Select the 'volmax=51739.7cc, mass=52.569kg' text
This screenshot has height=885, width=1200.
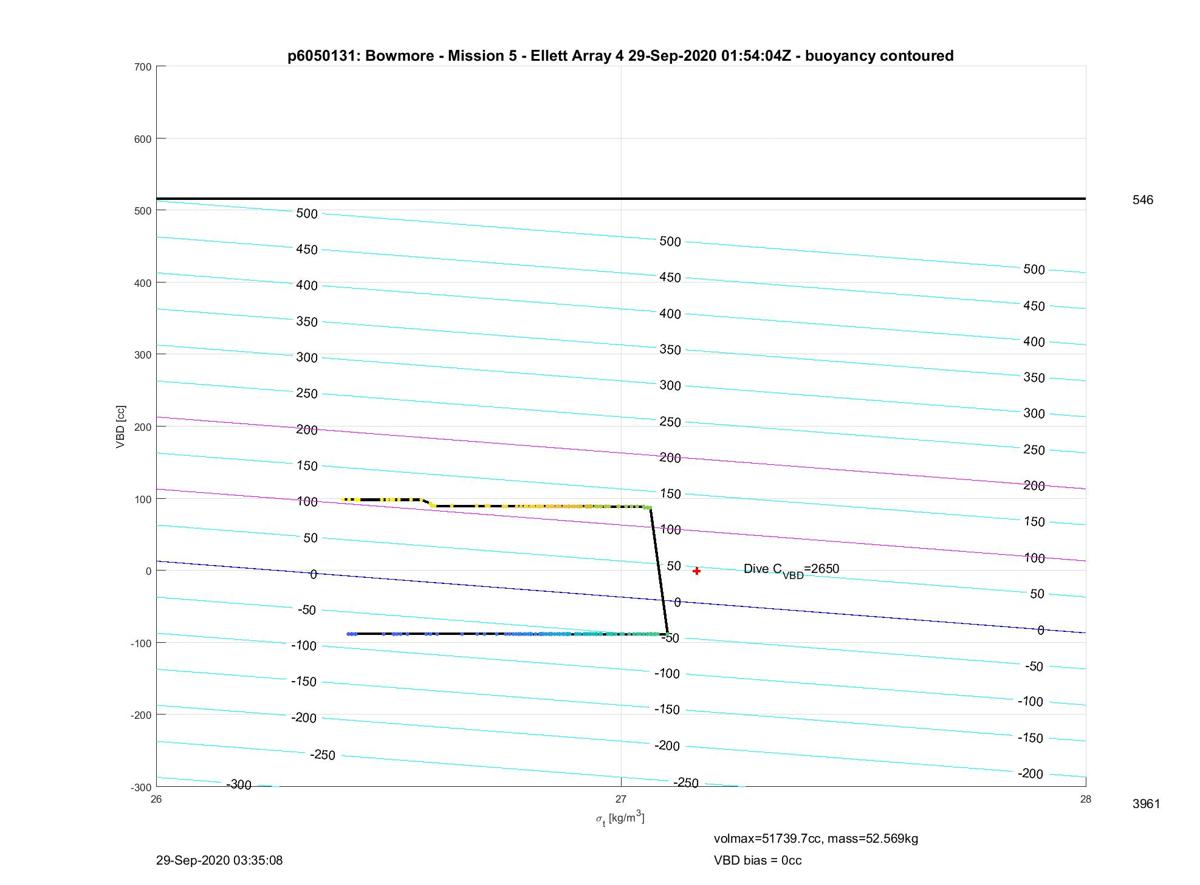tap(815, 838)
